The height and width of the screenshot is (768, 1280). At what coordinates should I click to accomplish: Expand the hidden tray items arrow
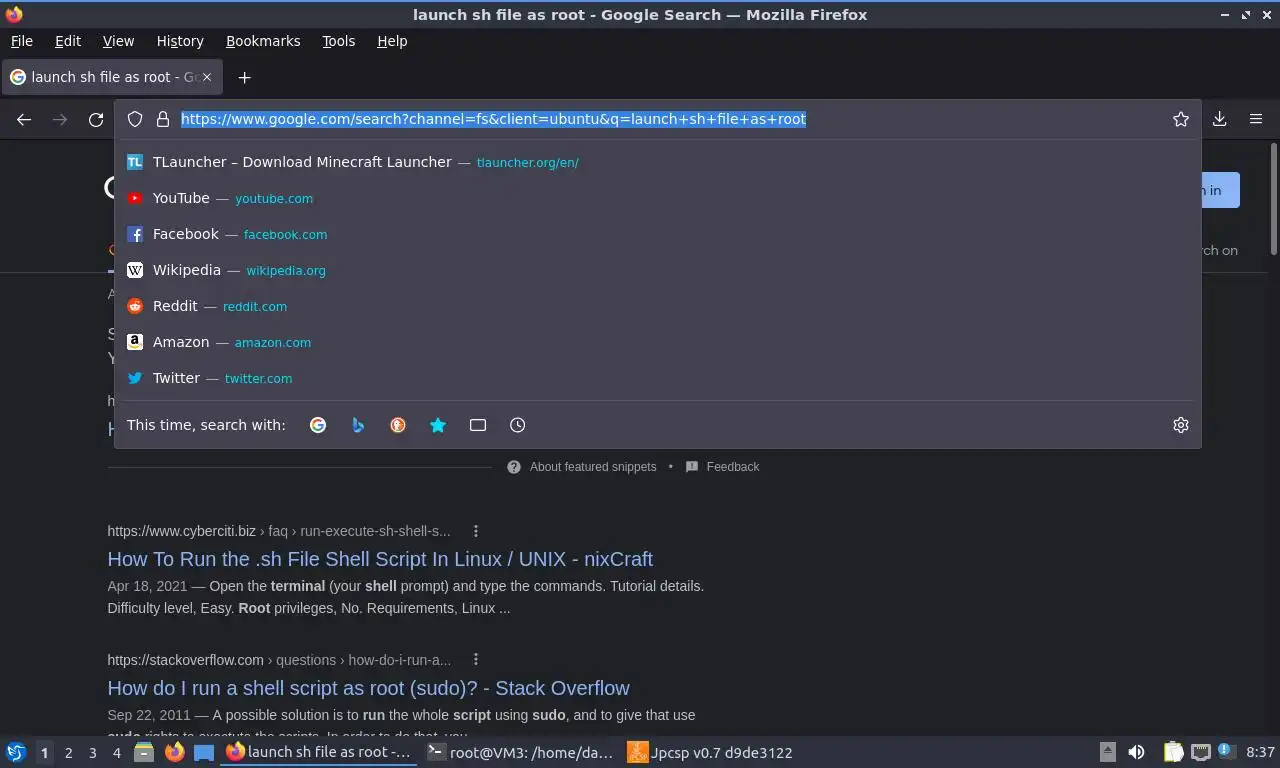pos(1108,752)
